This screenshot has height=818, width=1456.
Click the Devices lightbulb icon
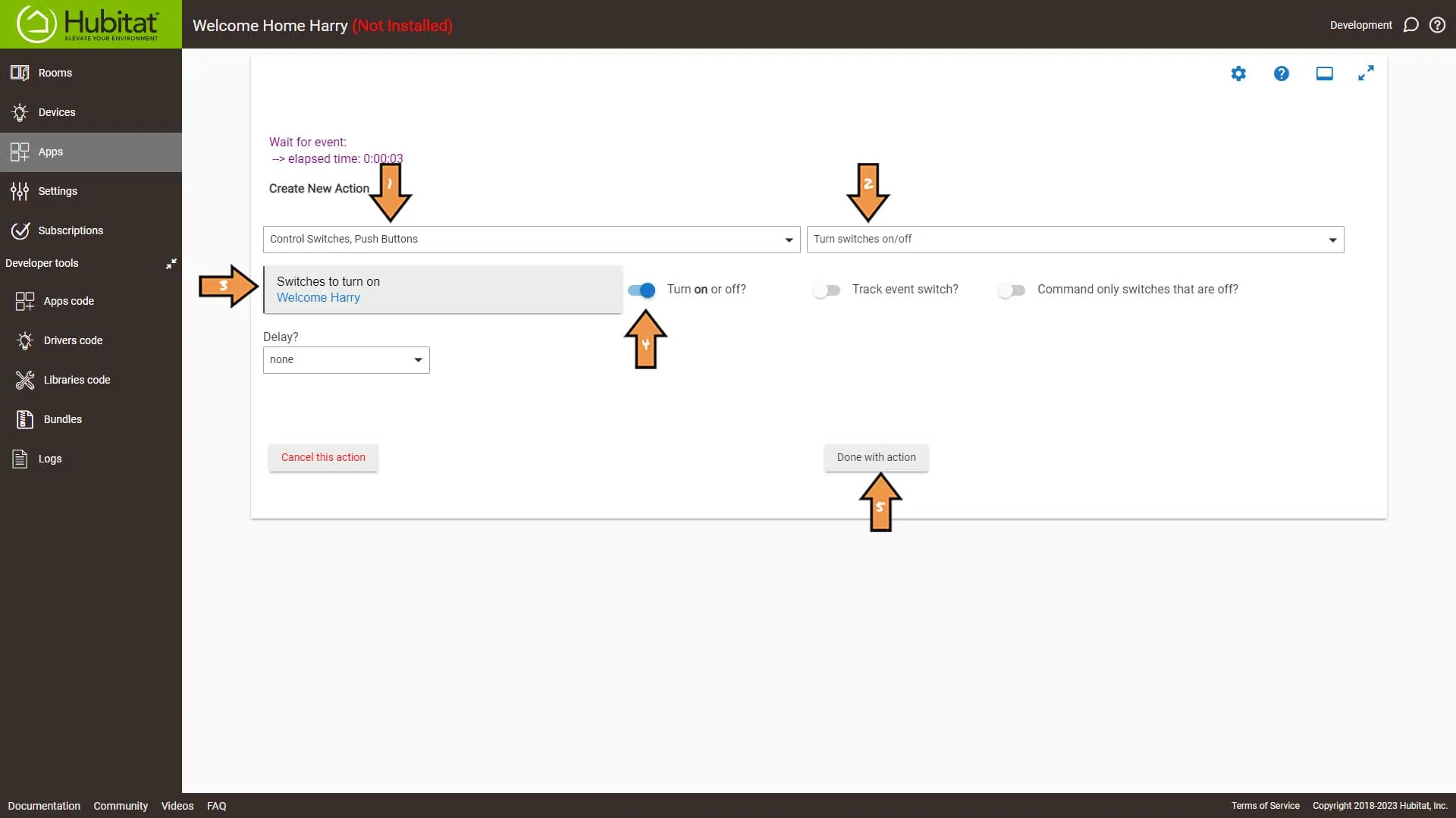[x=20, y=112]
